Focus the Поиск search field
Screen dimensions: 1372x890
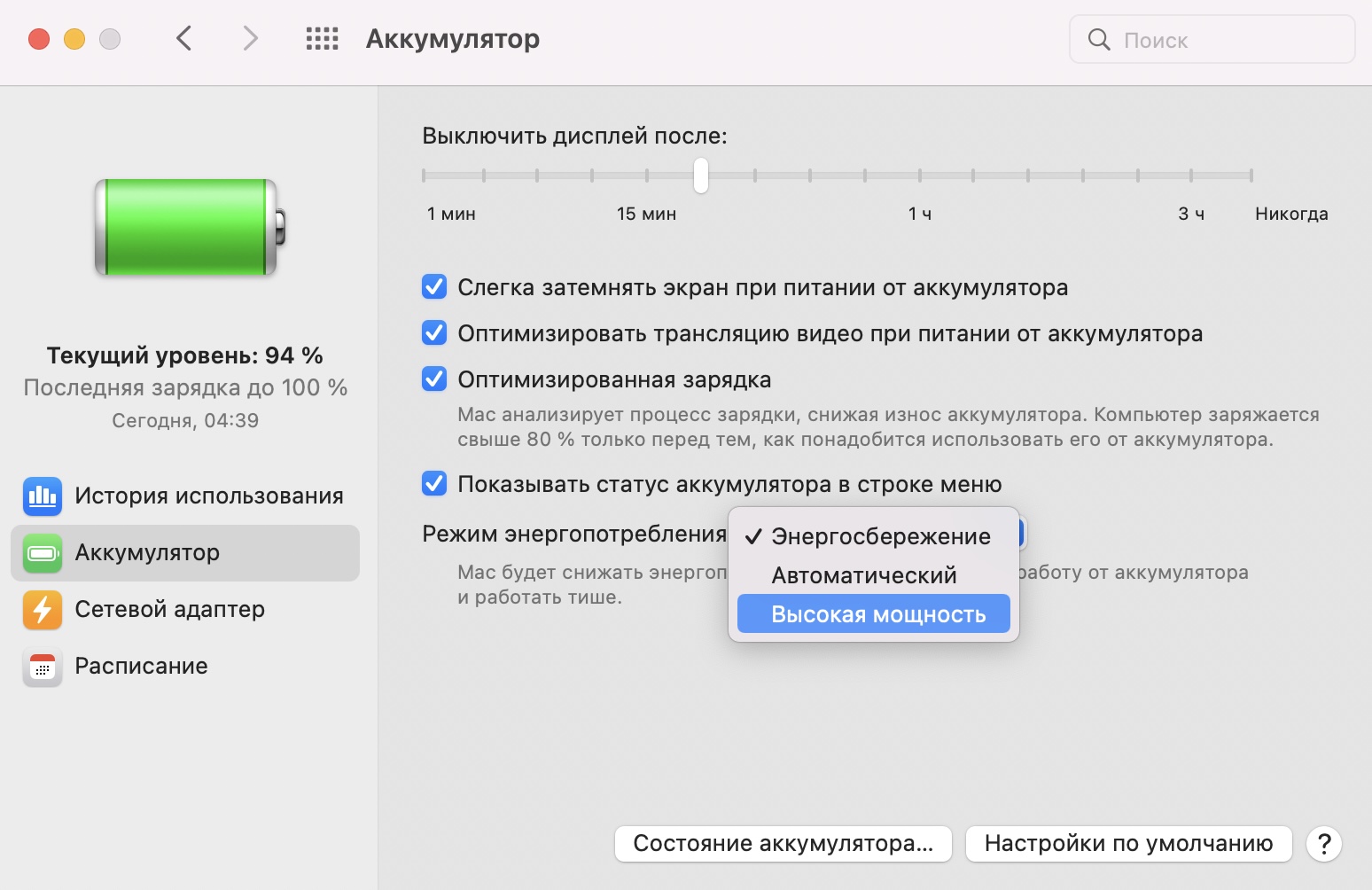click(x=1212, y=39)
